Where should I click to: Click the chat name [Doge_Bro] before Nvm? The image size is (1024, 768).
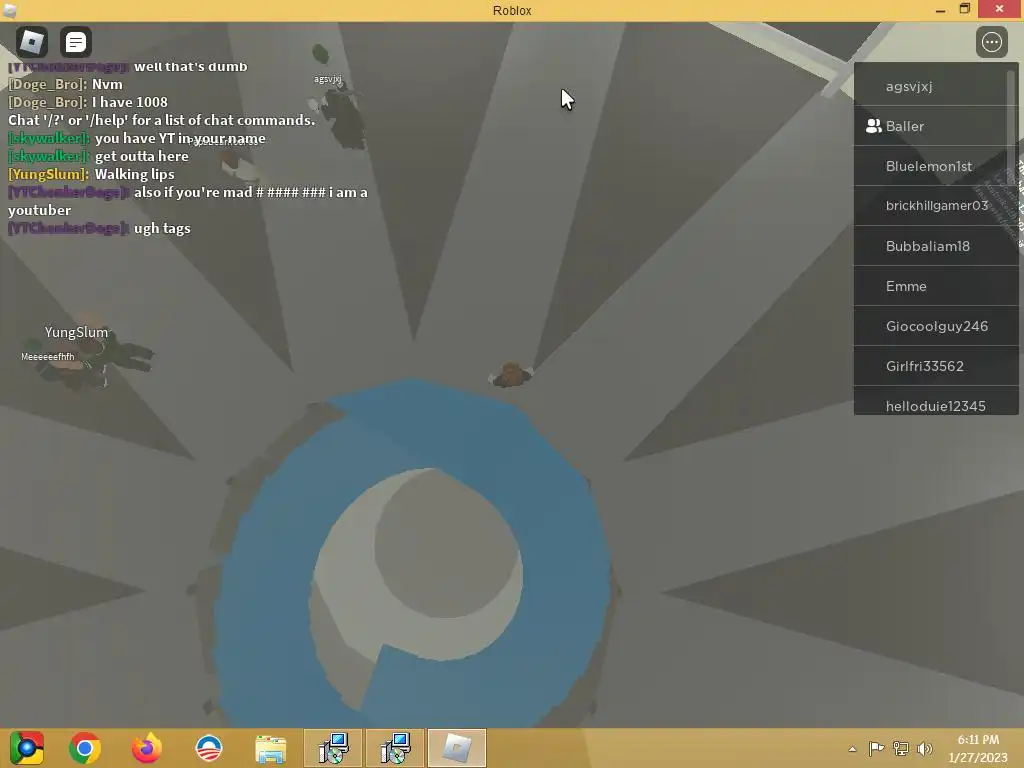[47, 84]
